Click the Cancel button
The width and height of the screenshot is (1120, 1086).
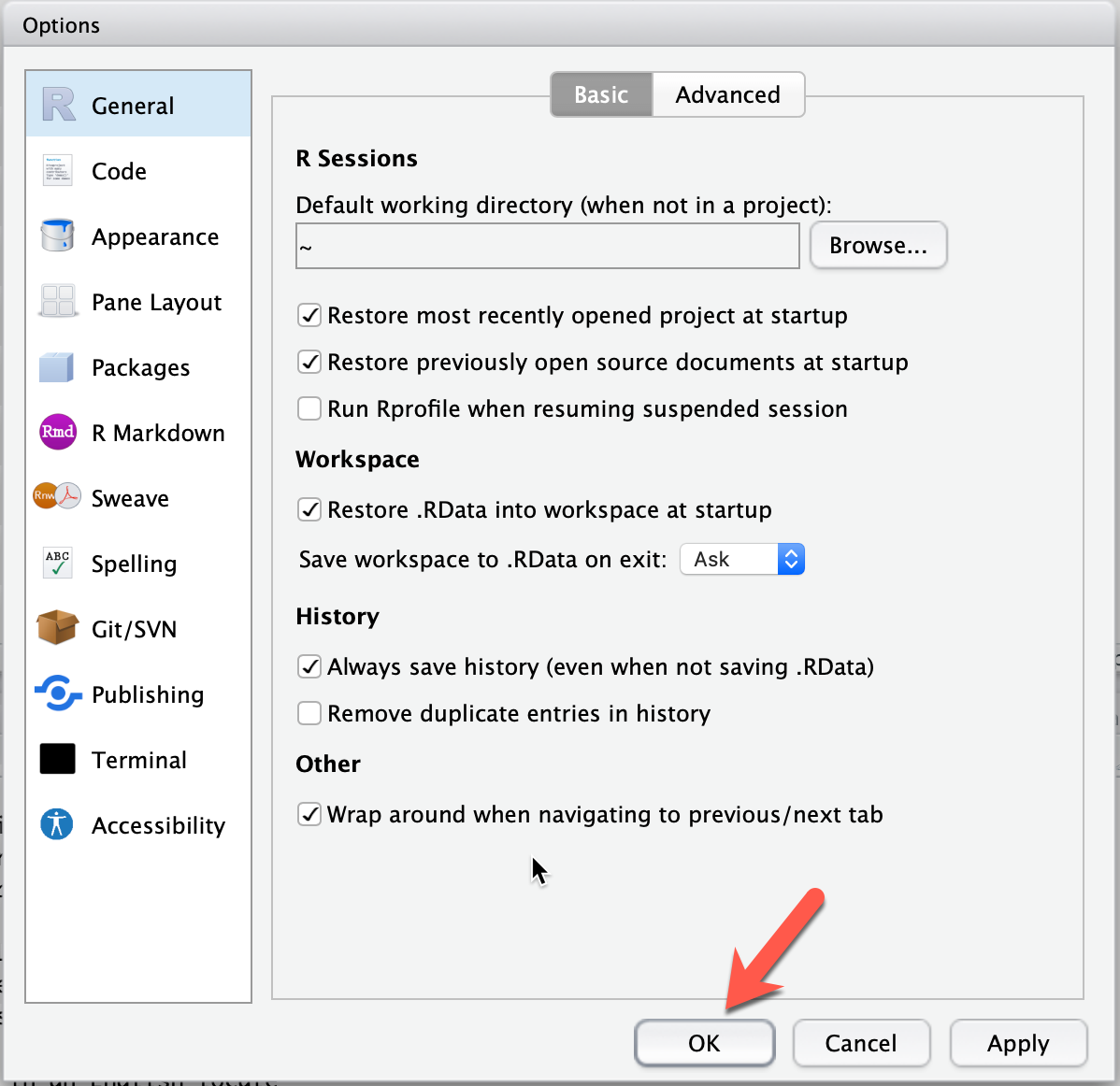[861, 1043]
